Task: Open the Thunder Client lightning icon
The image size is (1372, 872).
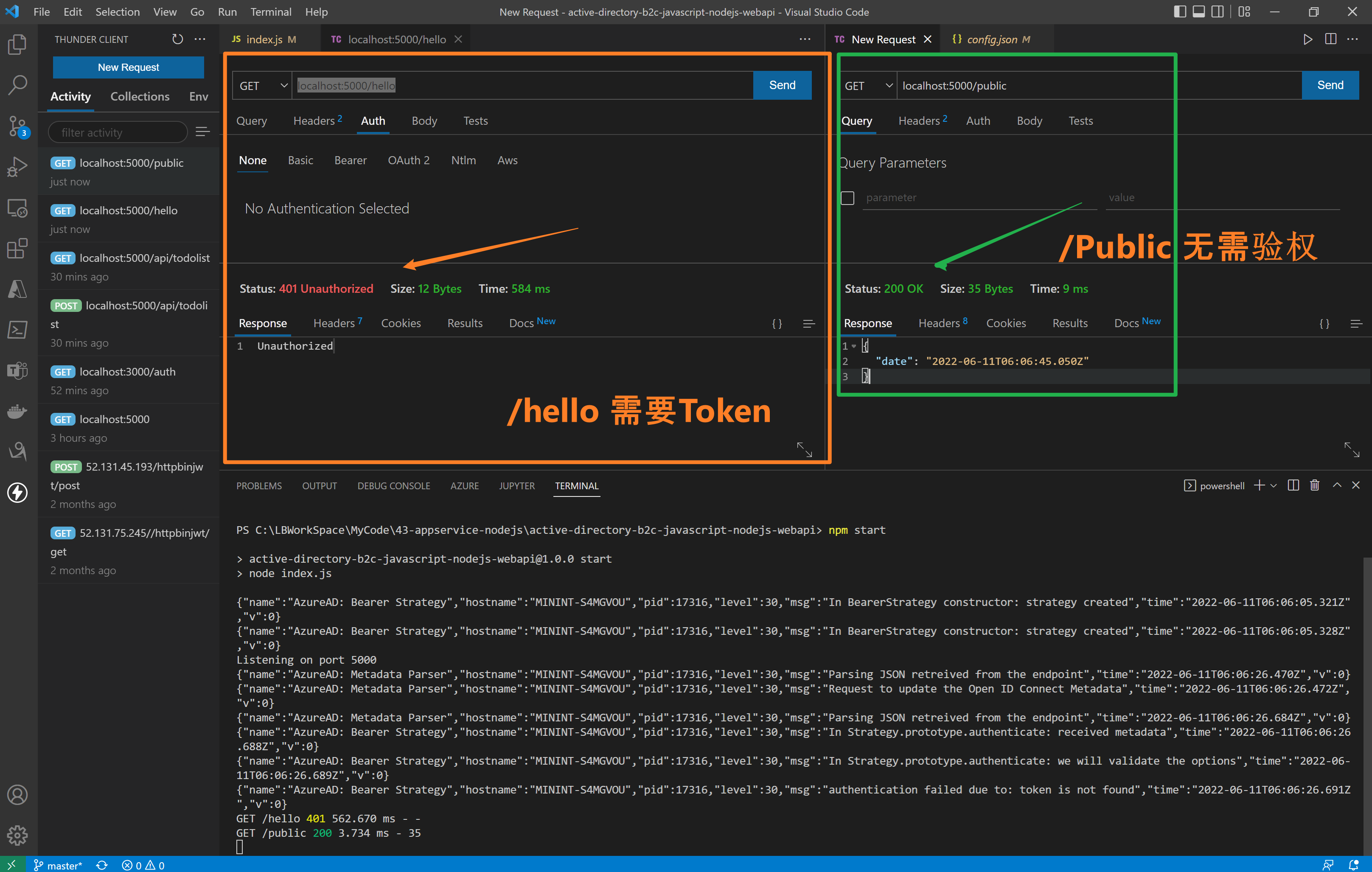Action: 17,492
